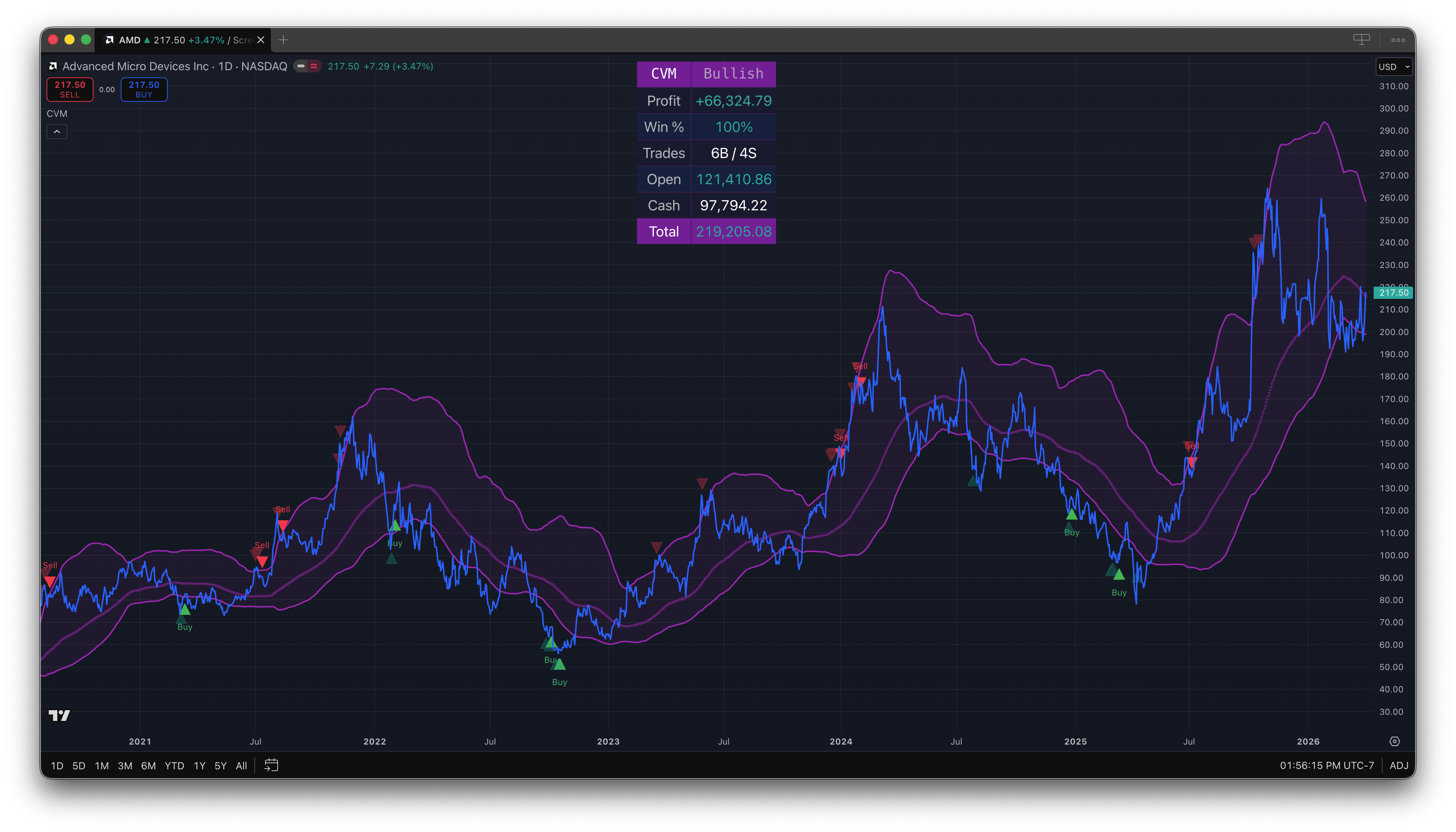Image resolution: width=1456 pixels, height=832 pixels.
Task: Open a new tab with plus icon
Action: (283, 40)
